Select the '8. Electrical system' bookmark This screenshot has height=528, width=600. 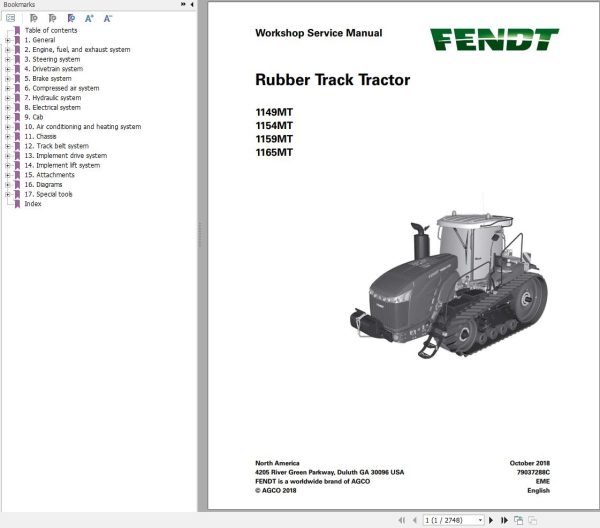pos(52,108)
